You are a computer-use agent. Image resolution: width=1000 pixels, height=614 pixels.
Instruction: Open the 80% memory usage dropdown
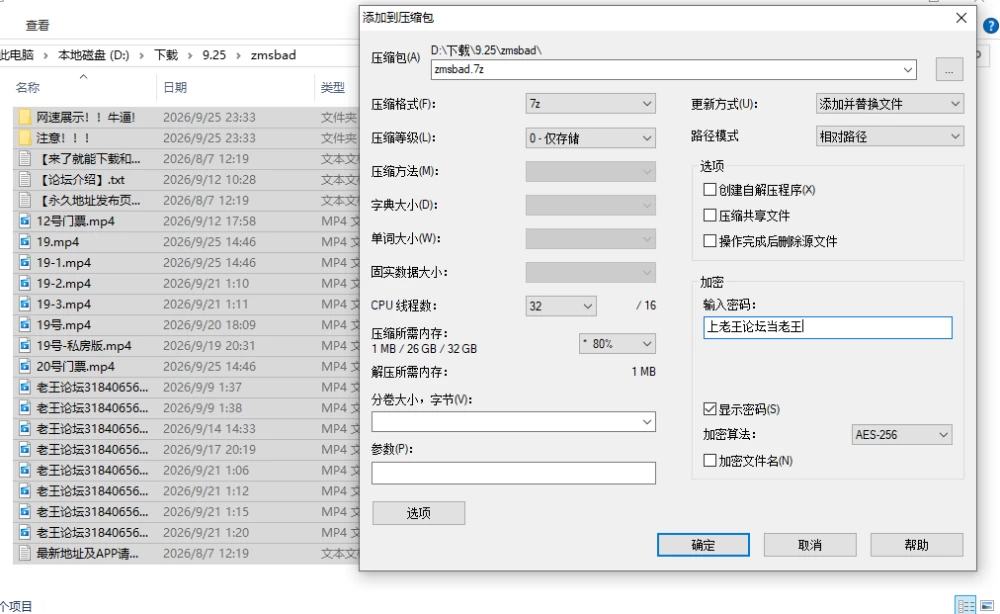617,344
